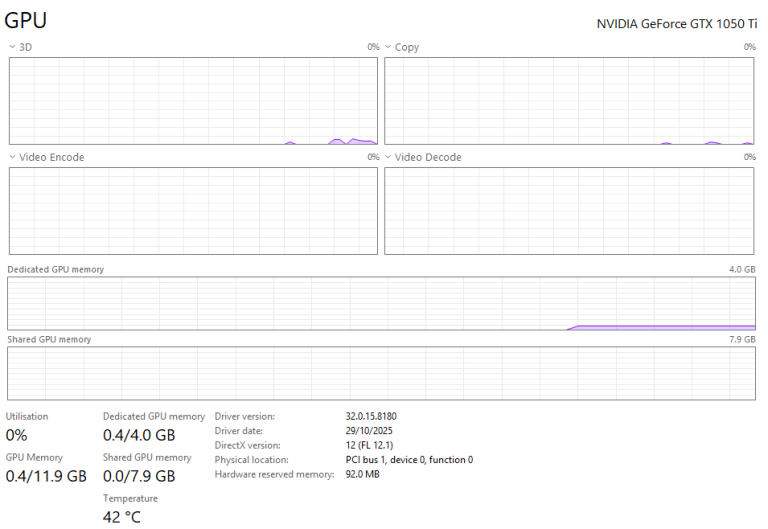Click the Copy usage graph
Image resolution: width=768 pixels, height=529 pixels.
[569, 101]
